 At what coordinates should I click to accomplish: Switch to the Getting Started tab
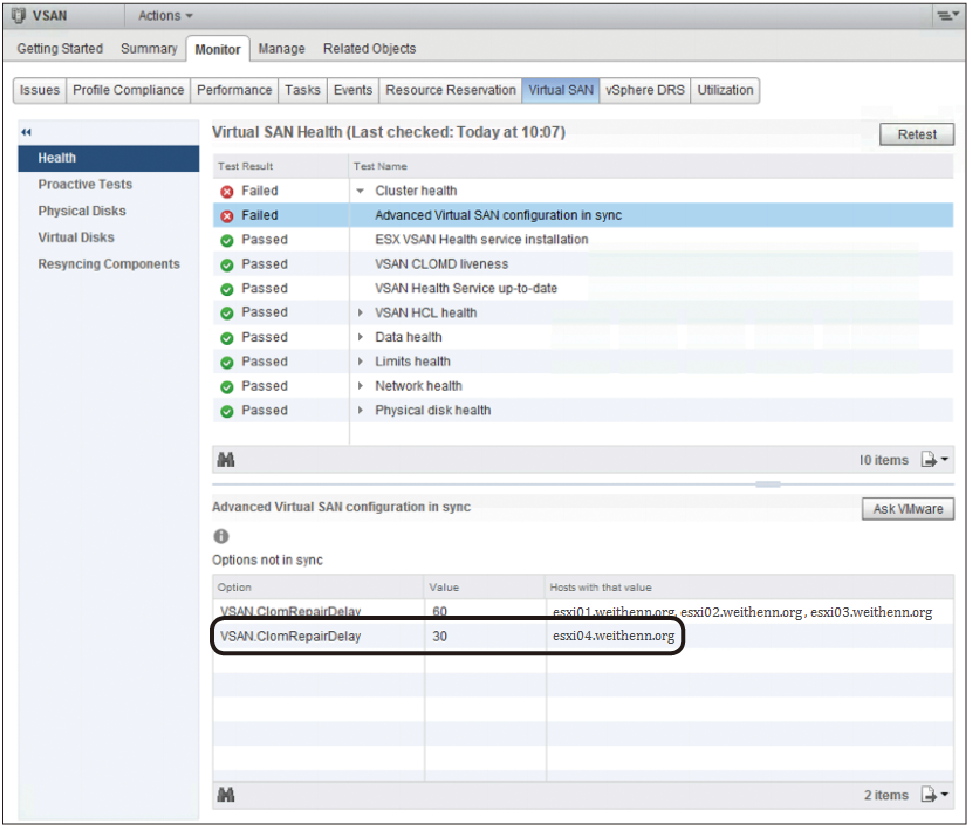coord(60,49)
